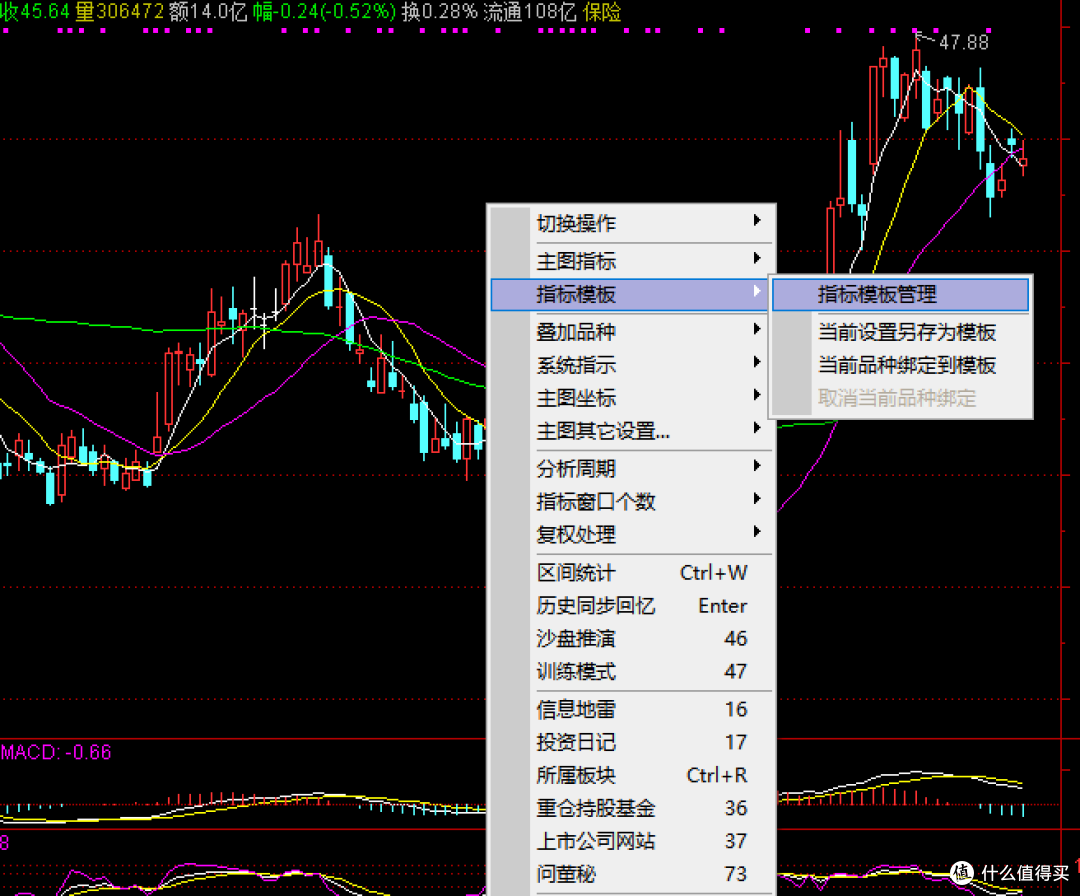This screenshot has height=896, width=1080.
Task: Open the 主图指标 submenu
Action: (632, 260)
